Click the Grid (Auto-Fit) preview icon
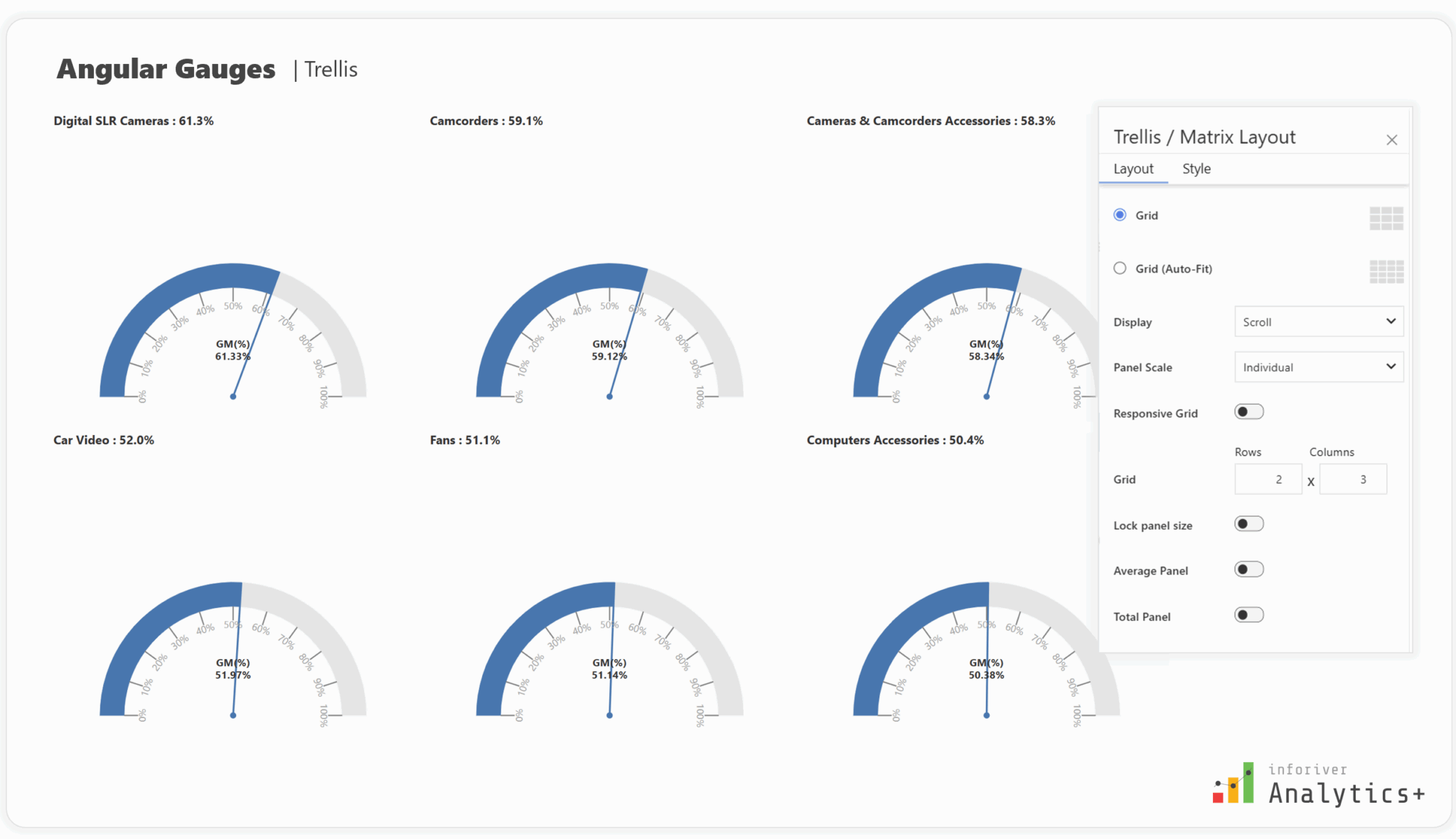The image size is (1456, 839). [x=1386, y=271]
